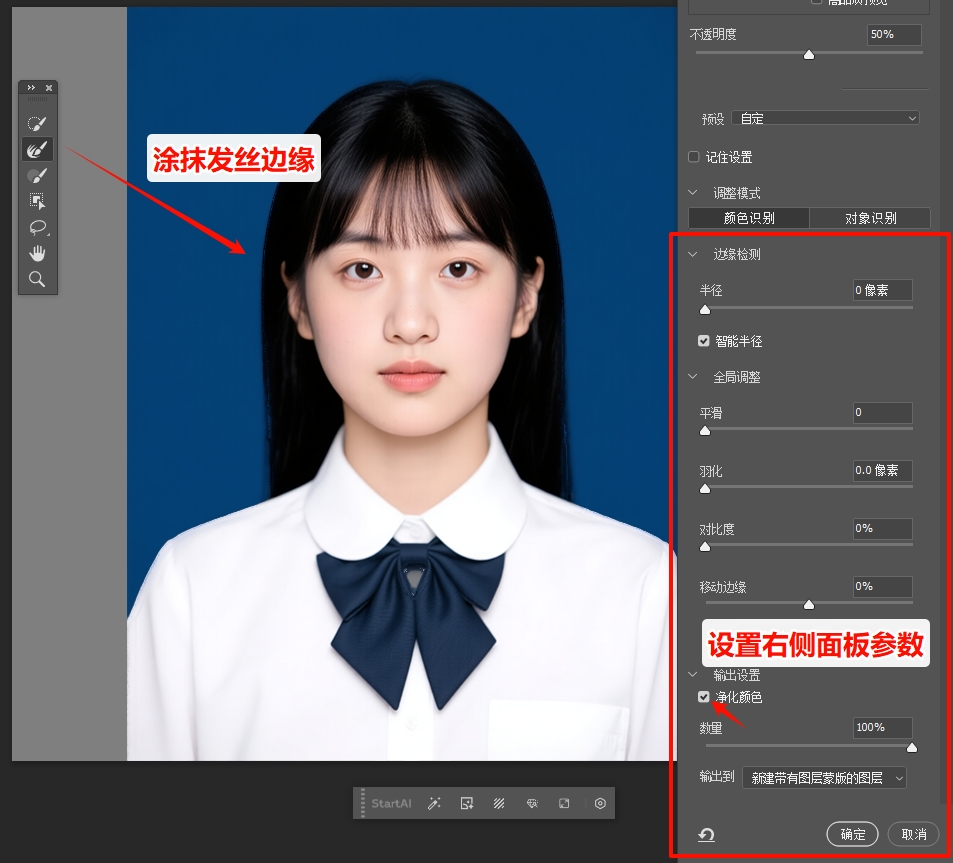Viewport: 953px width, 863px height.
Task: Activate the Hand tool
Action: [37, 253]
